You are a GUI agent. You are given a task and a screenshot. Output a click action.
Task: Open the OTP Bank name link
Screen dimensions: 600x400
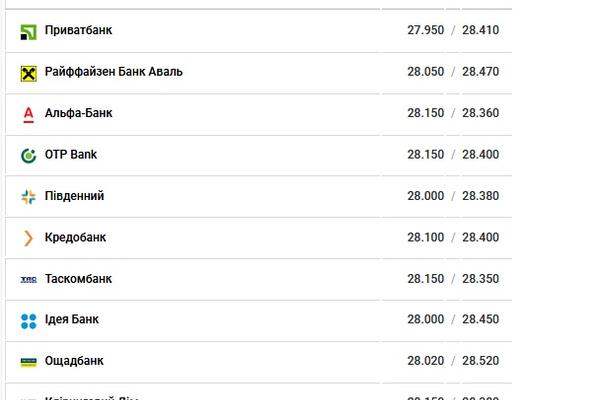click(x=71, y=154)
